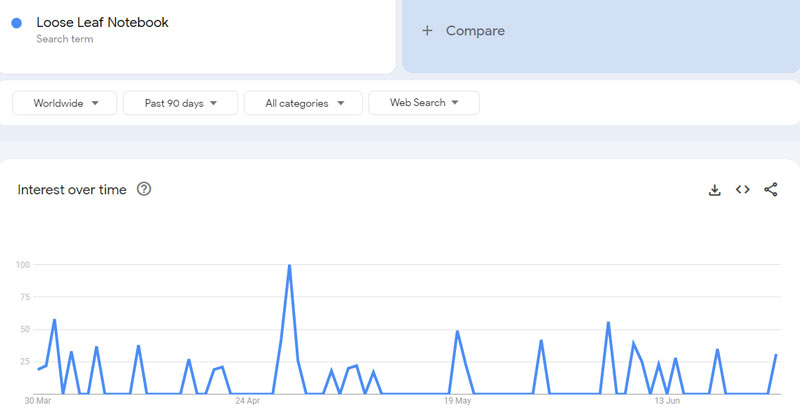Click the Loose Leaf Notebook search term
Image resolution: width=800 pixels, height=418 pixels.
point(102,22)
